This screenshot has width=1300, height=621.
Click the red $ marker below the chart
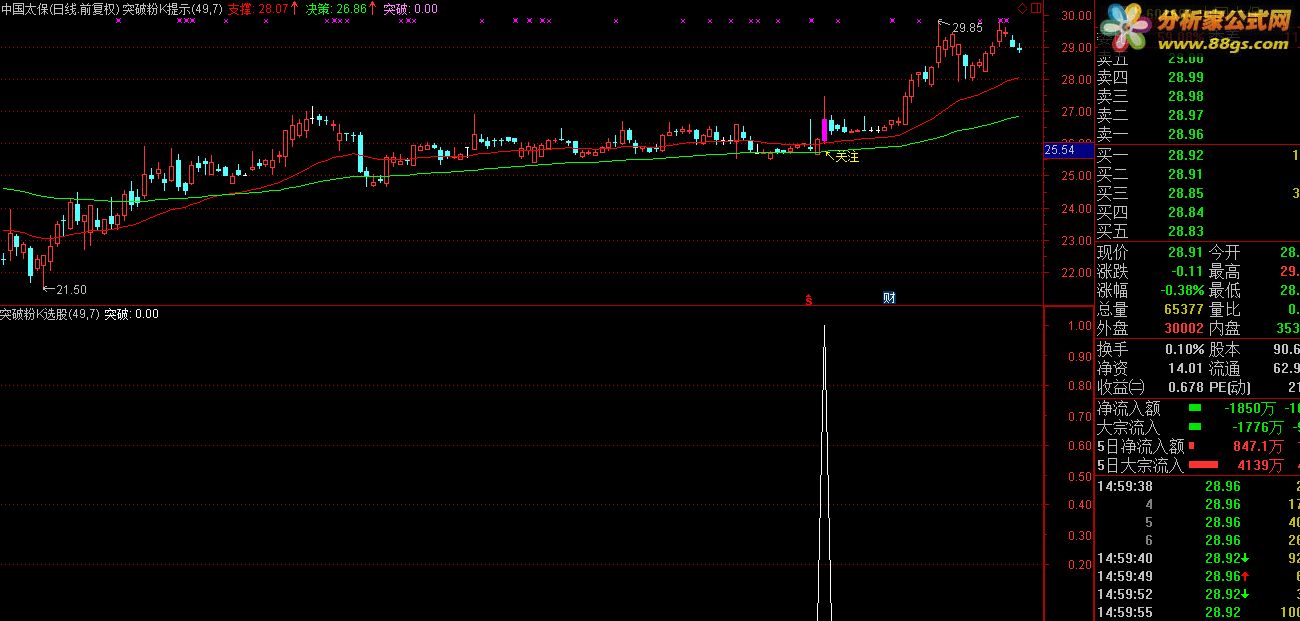808,298
